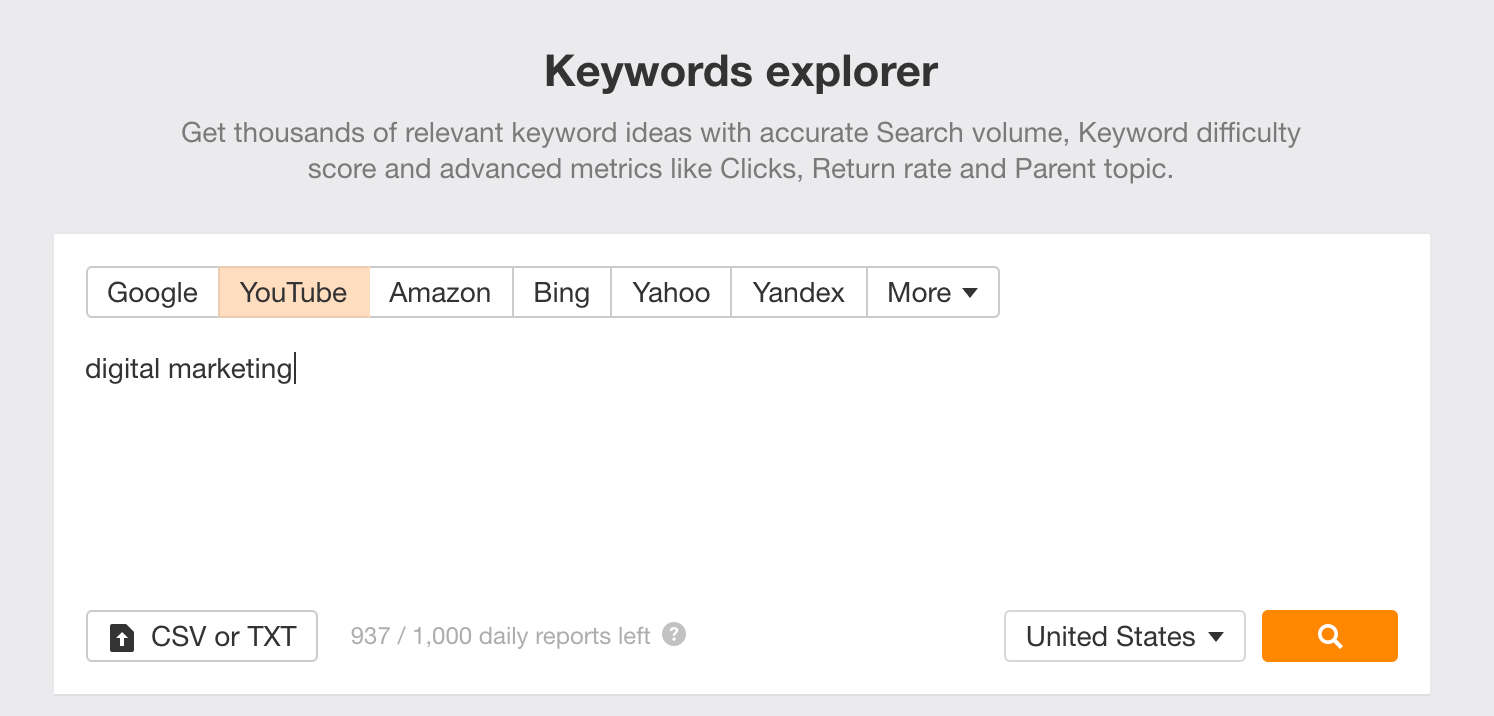Viewport: 1494px width, 716px height.
Task: Click the orange search magnifier button
Action: 1329,636
